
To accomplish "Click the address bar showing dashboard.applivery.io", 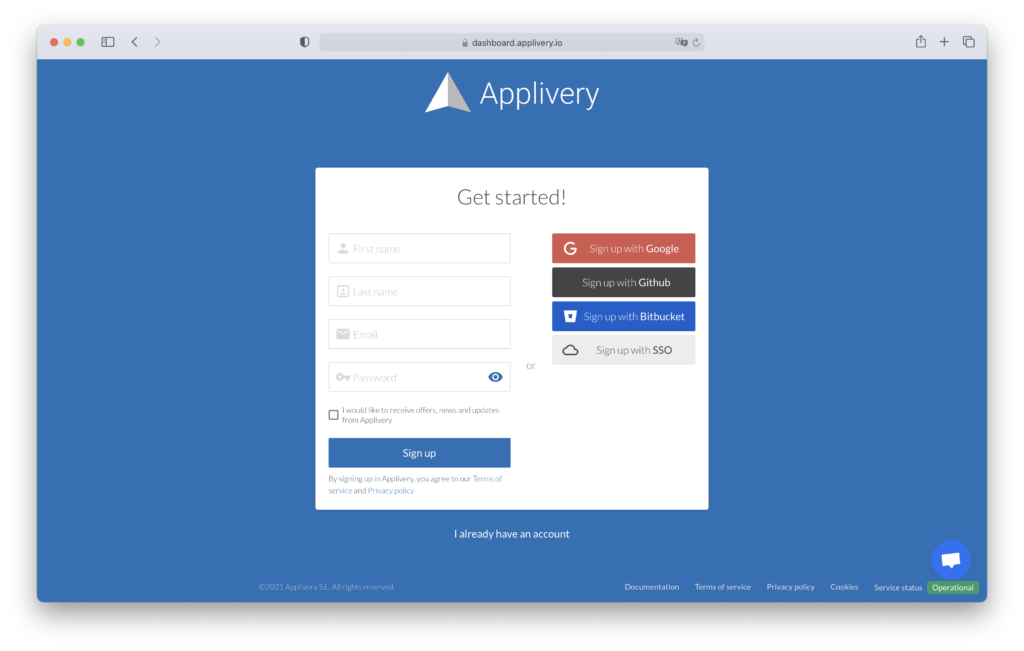I will click(x=511, y=42).
